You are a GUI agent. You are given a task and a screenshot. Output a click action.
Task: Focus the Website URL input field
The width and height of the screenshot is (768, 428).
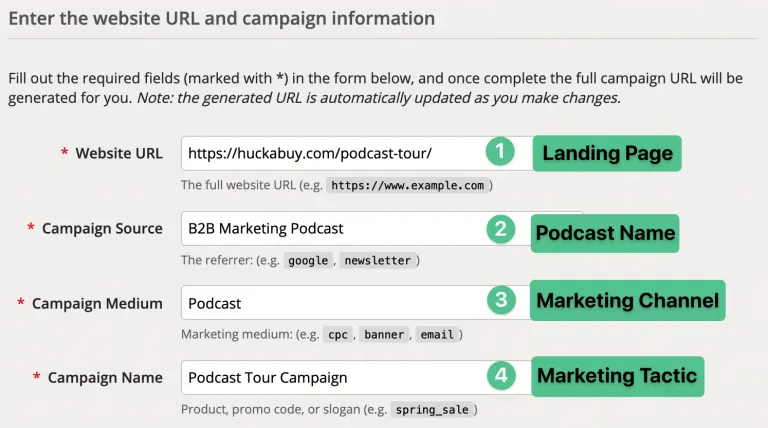point(358,153)
